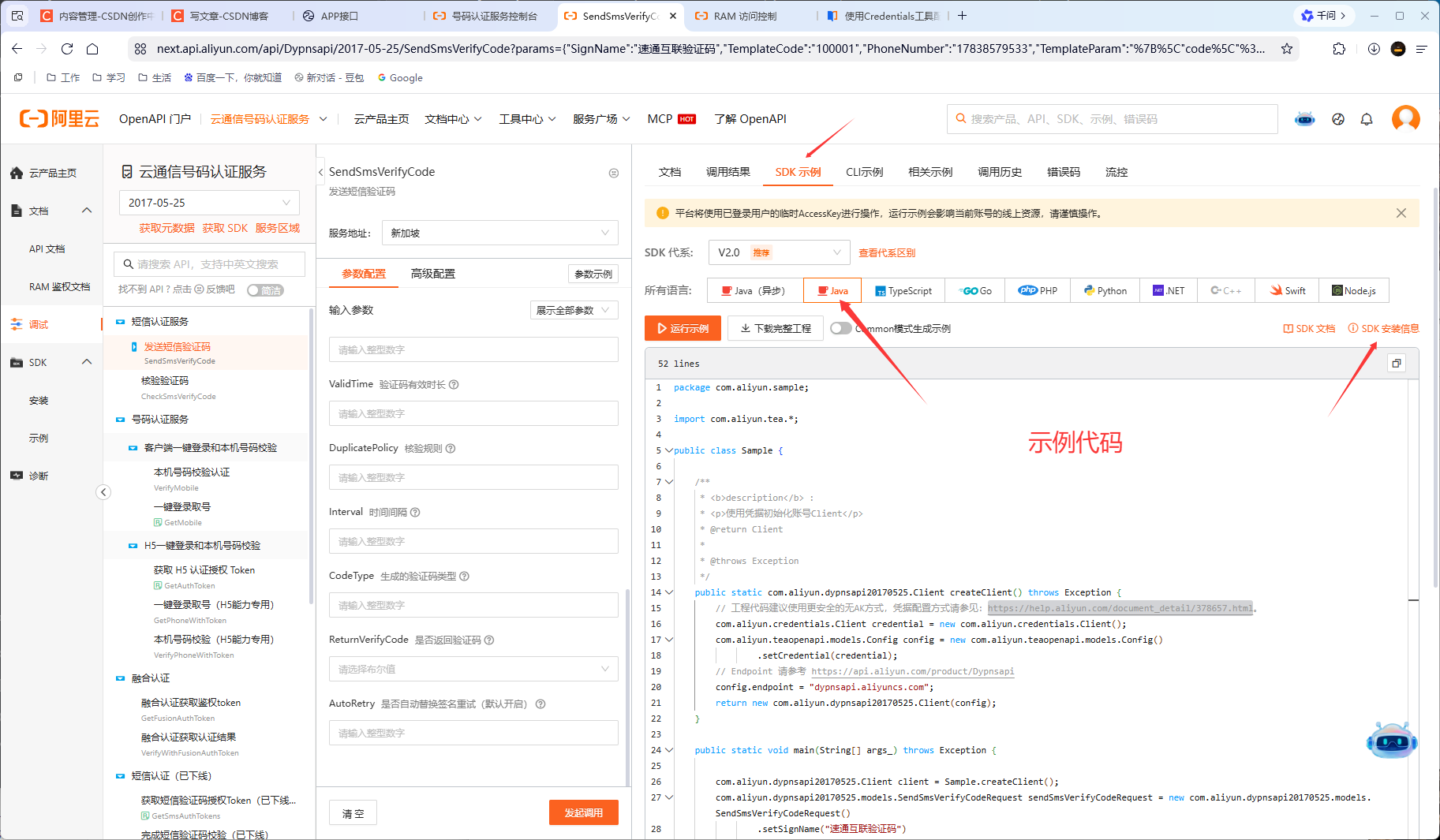Viewport: 1440px width, 840px height.
Task: Open SDK 代系 V2.0 dropdown
Action: (779, 252)
